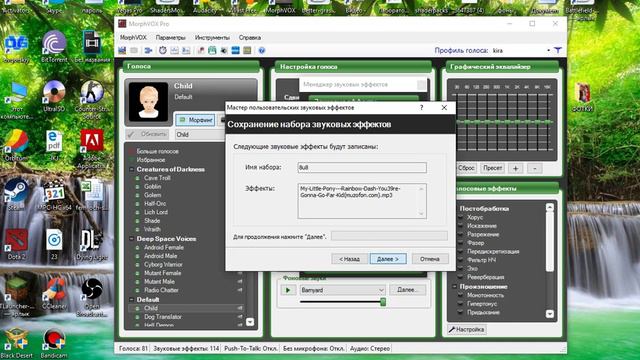This screenshot has height=360, width=640.
Task: Click help question mark in wizard title bar
Action: tap(422, 108)
